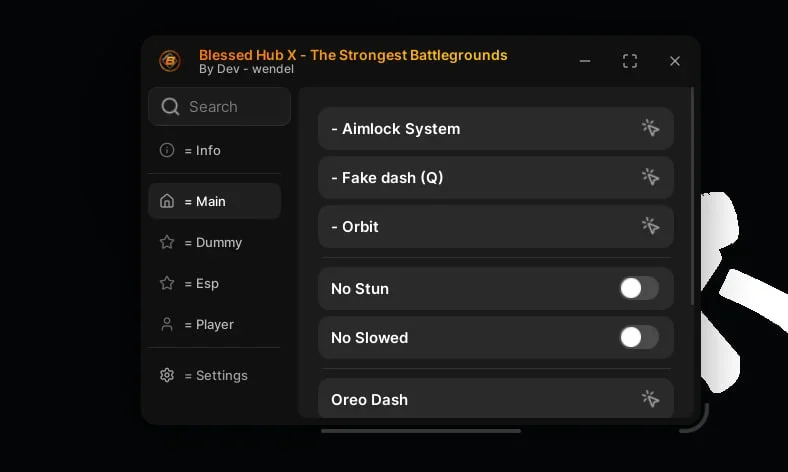Type in the Search field
Screen dimensions: 788x472
click(230, 107)
